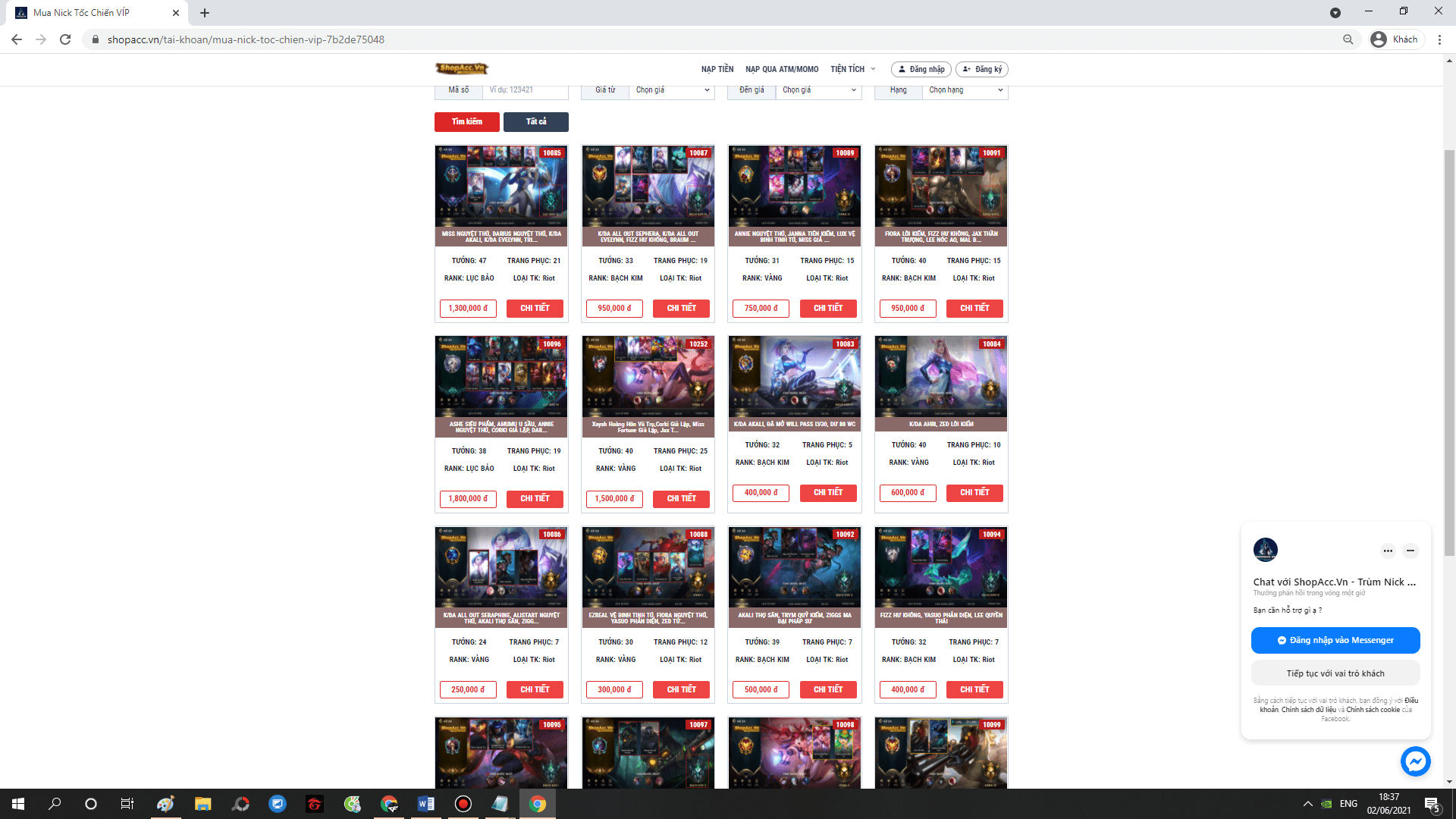The width and height of the screenshot is (1456, 819).
Task: Click the 1,800,000 đ price button
Action: tap(468, 499)
